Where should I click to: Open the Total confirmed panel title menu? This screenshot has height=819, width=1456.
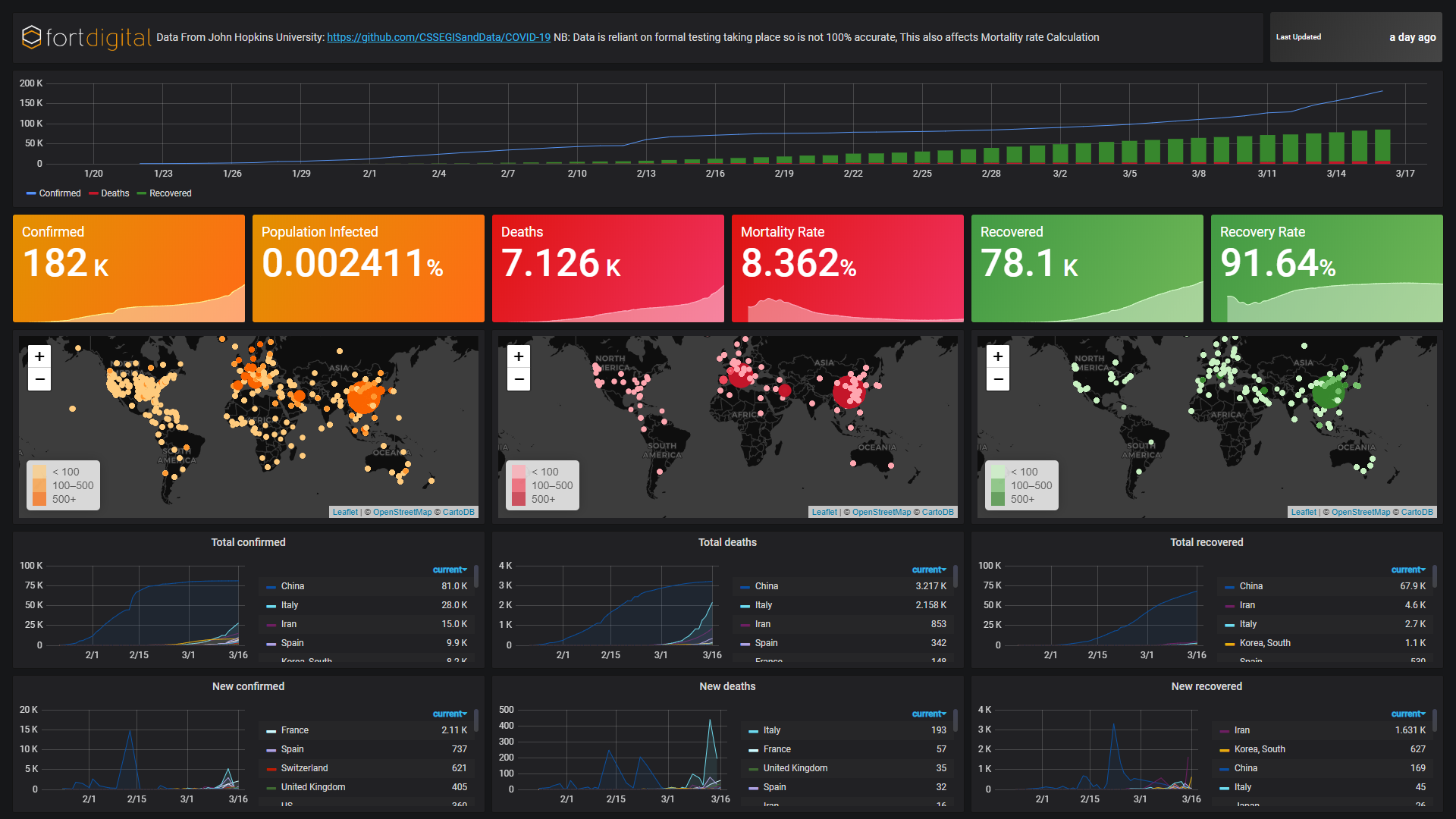click(x=248, y=542)
